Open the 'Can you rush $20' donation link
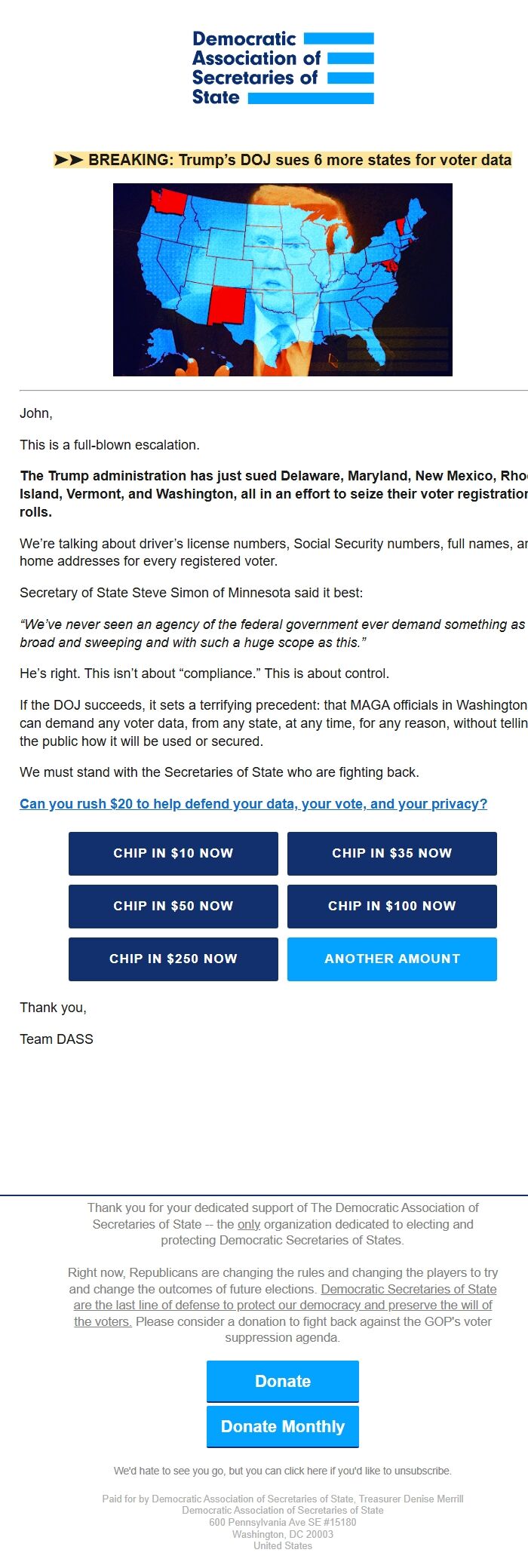 coord(253,803)
